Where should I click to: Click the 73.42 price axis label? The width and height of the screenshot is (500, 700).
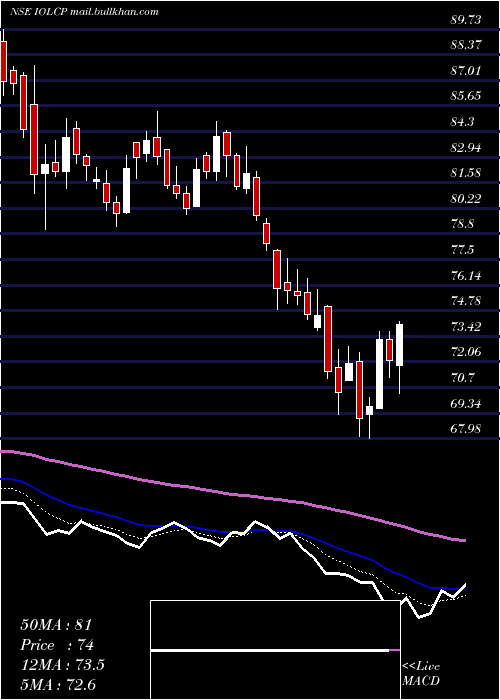tap(467, 327)
